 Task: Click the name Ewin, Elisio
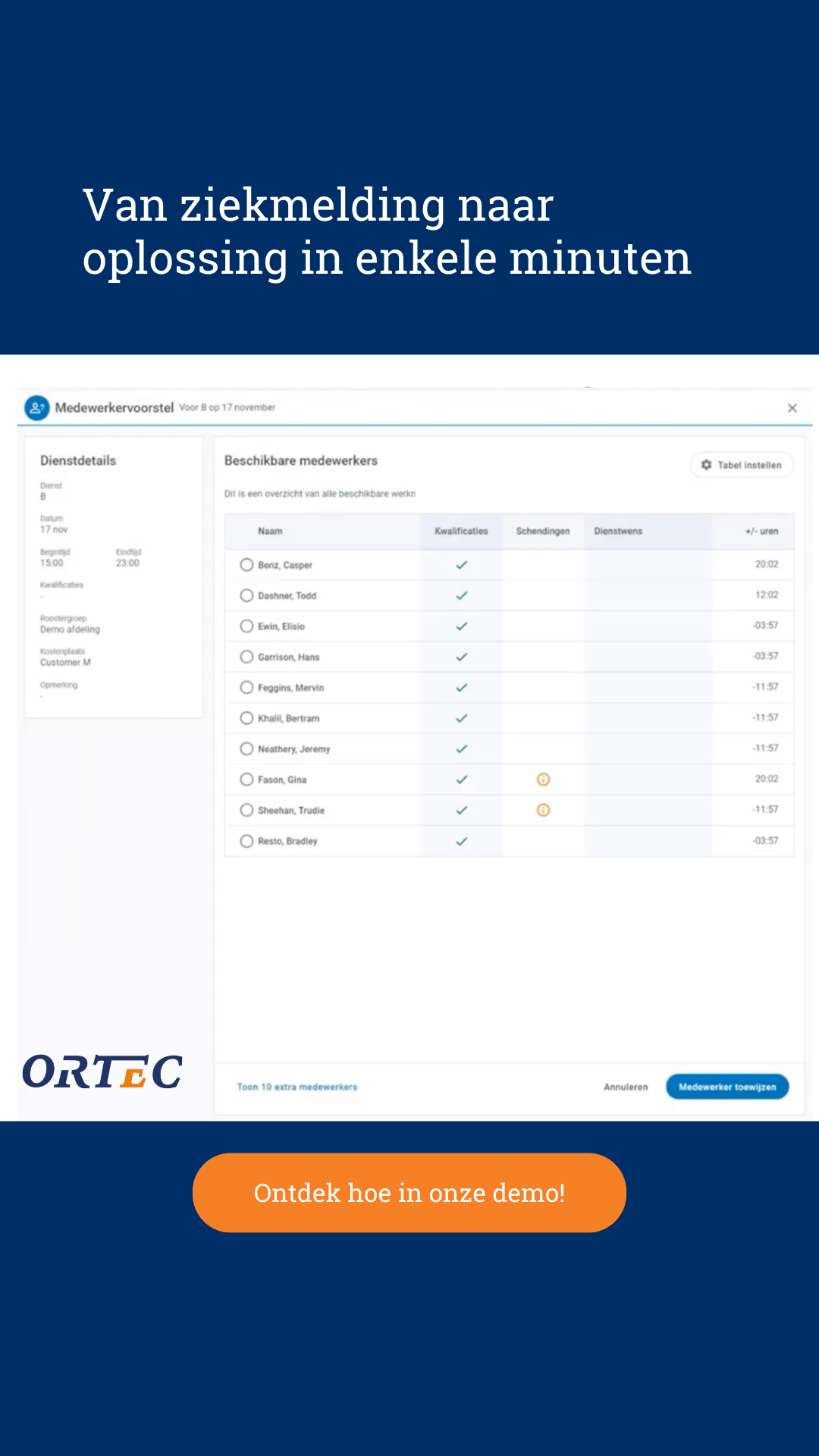[281, 626]
